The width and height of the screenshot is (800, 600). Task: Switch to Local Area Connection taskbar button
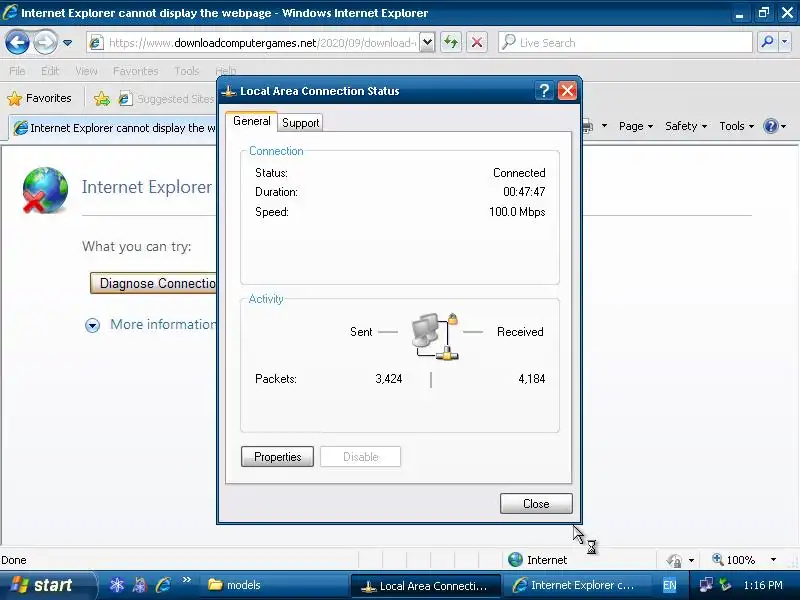(424, 586)
